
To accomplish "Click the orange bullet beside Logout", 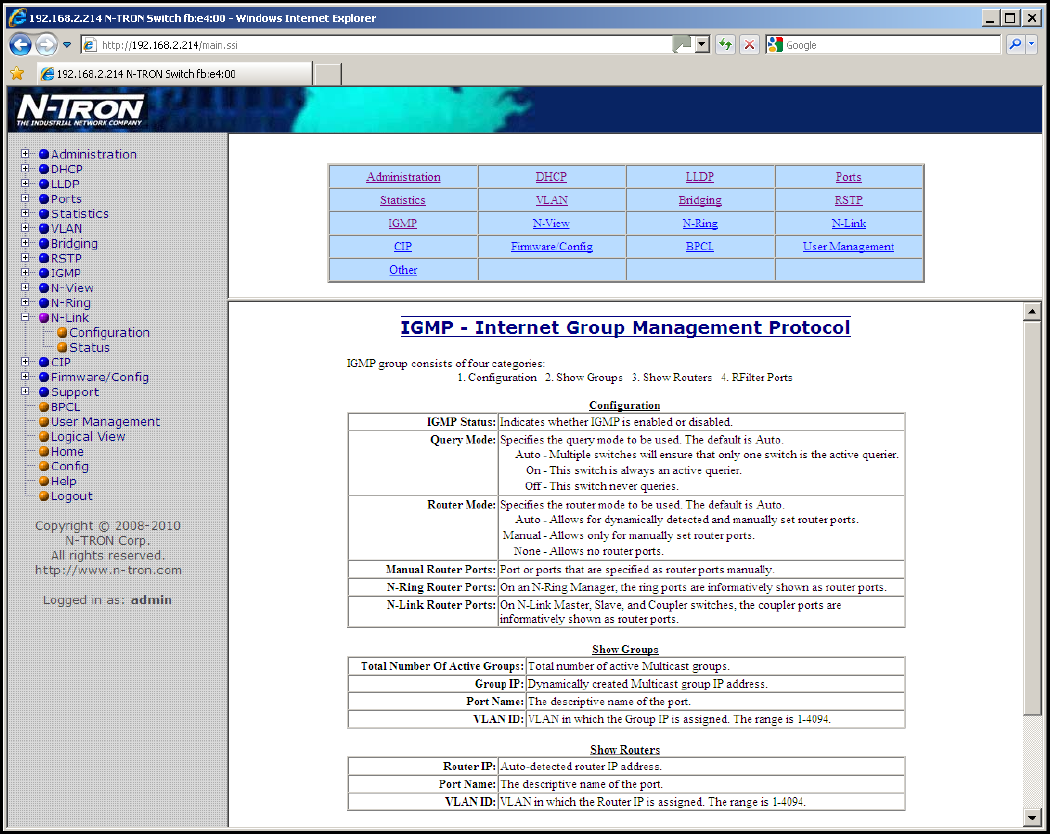I will point(44,496).
